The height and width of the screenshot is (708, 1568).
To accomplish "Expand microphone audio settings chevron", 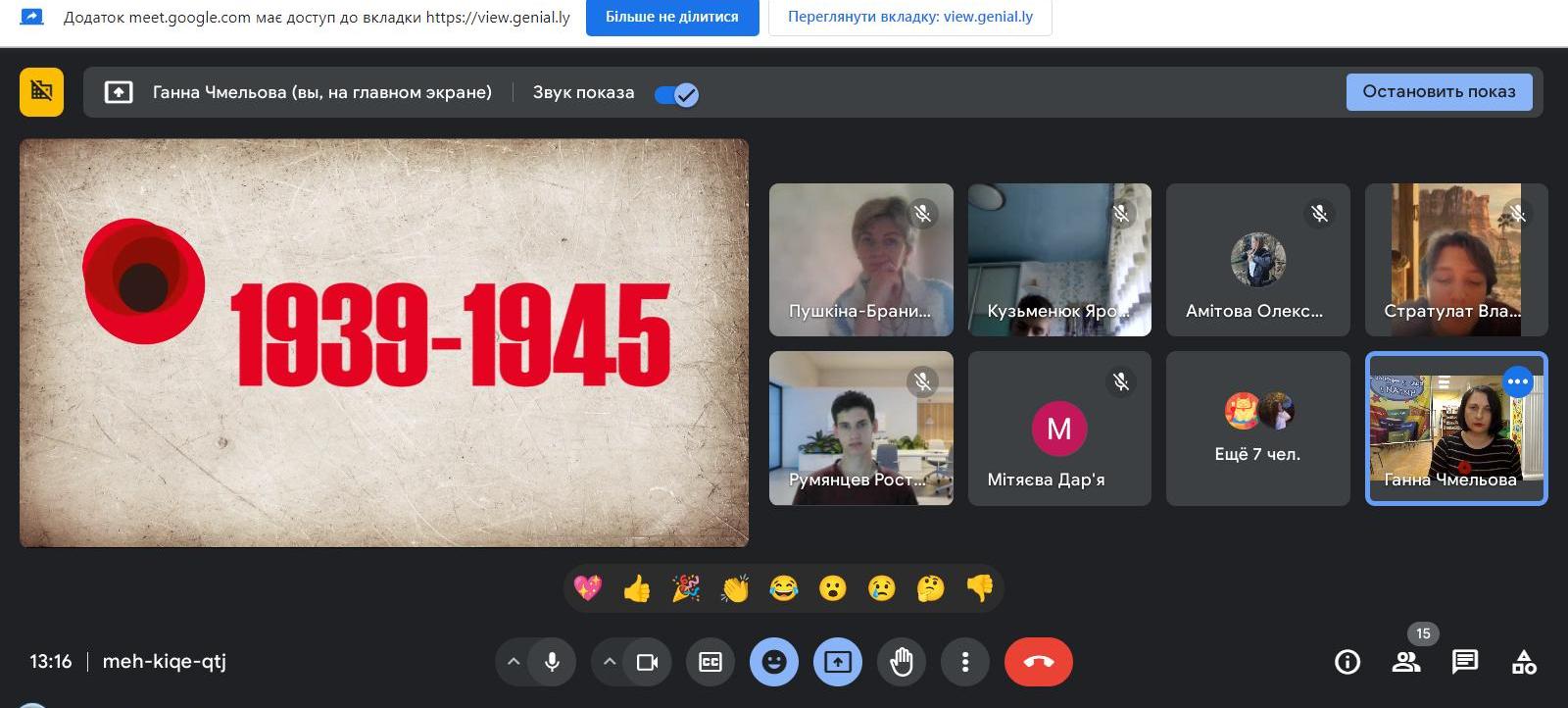I will point(513,662).
